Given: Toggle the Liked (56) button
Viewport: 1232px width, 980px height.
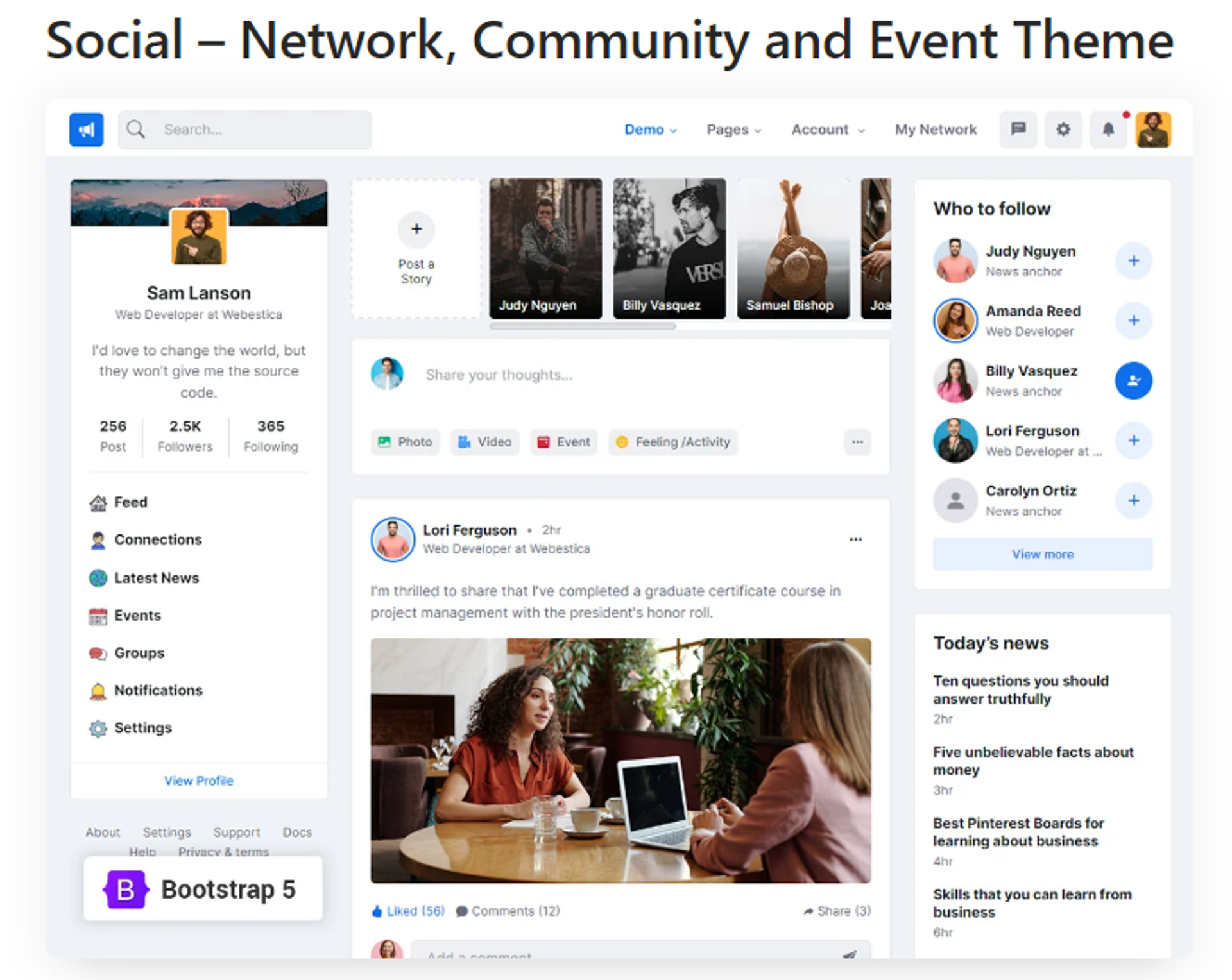Looking at the screenshot, I should [x=408, y=911].
